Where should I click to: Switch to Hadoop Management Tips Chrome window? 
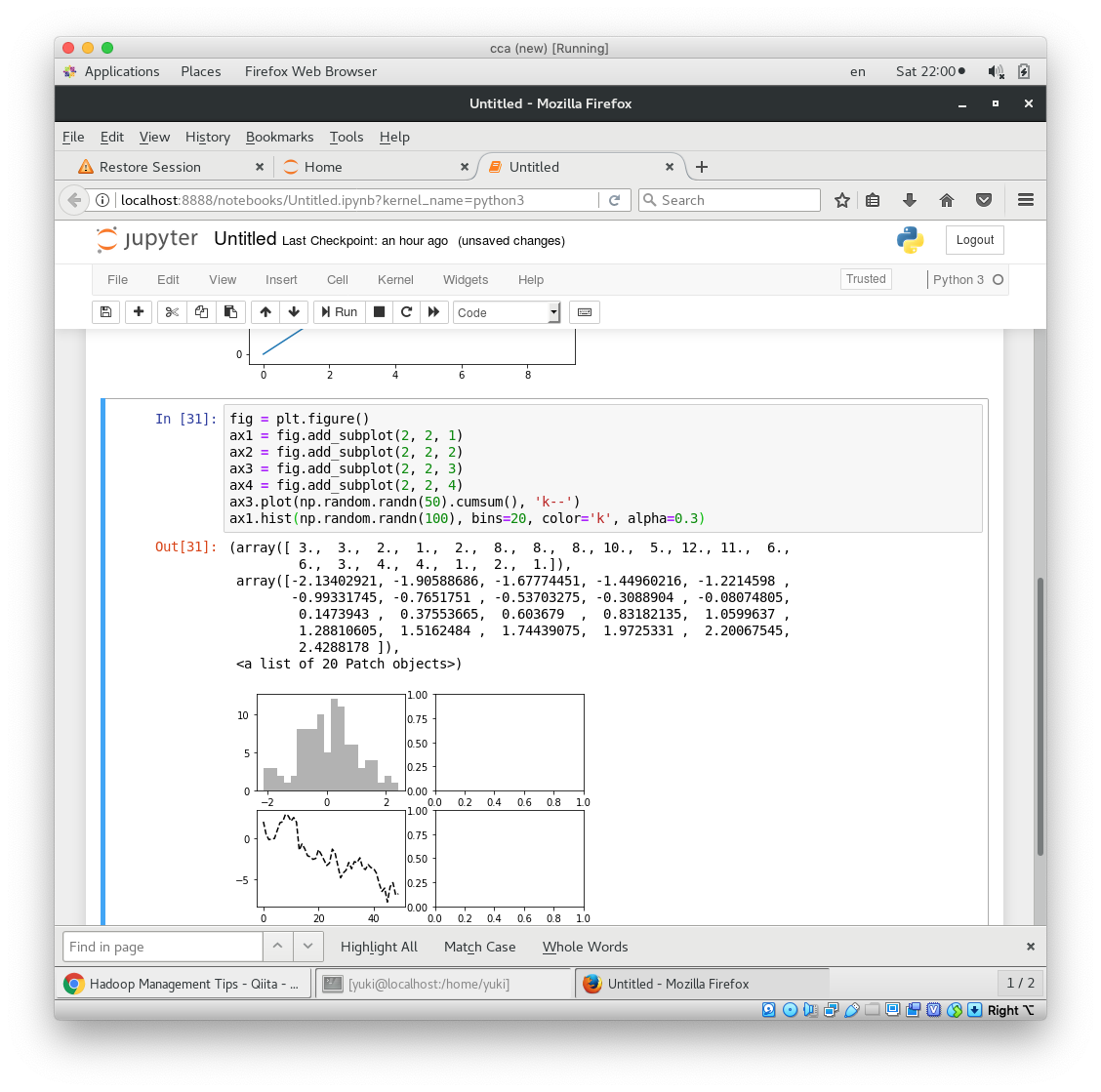click(x=183, y=984)
